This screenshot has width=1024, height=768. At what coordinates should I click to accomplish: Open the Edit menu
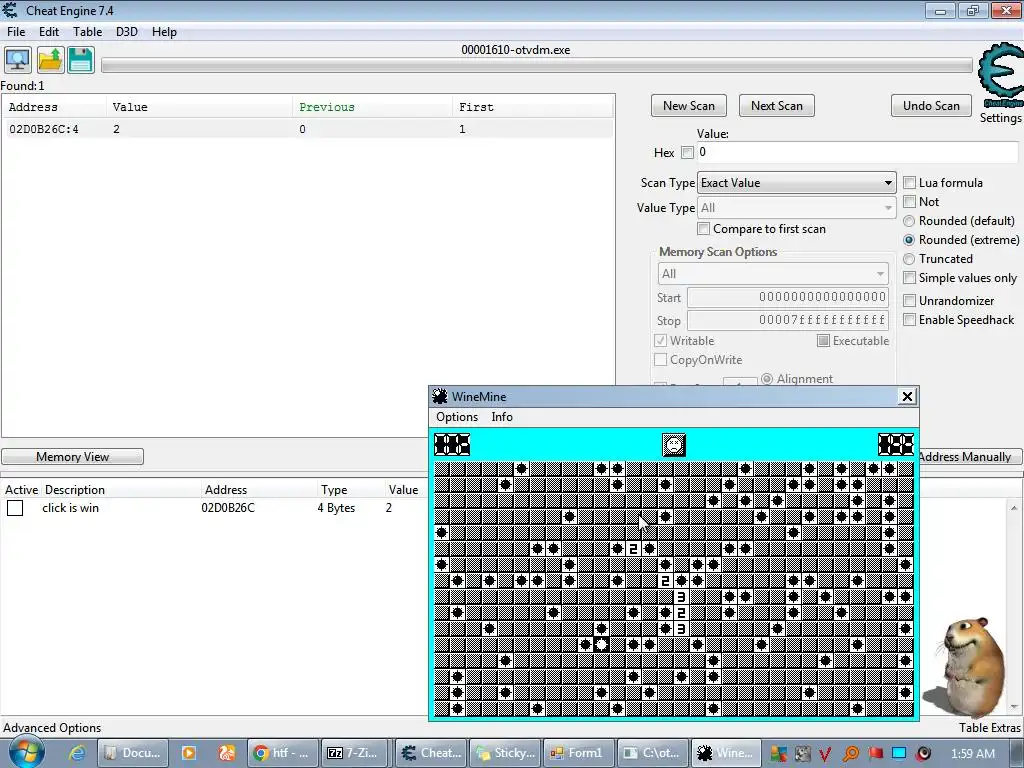[x=49, y=31]
